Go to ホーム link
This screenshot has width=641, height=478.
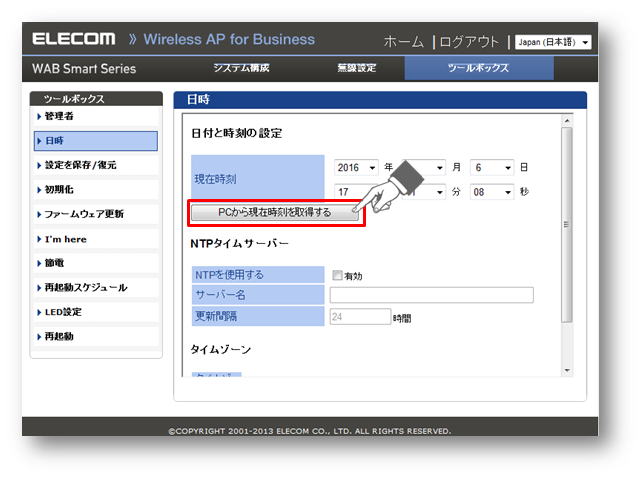tap(403, 42)
